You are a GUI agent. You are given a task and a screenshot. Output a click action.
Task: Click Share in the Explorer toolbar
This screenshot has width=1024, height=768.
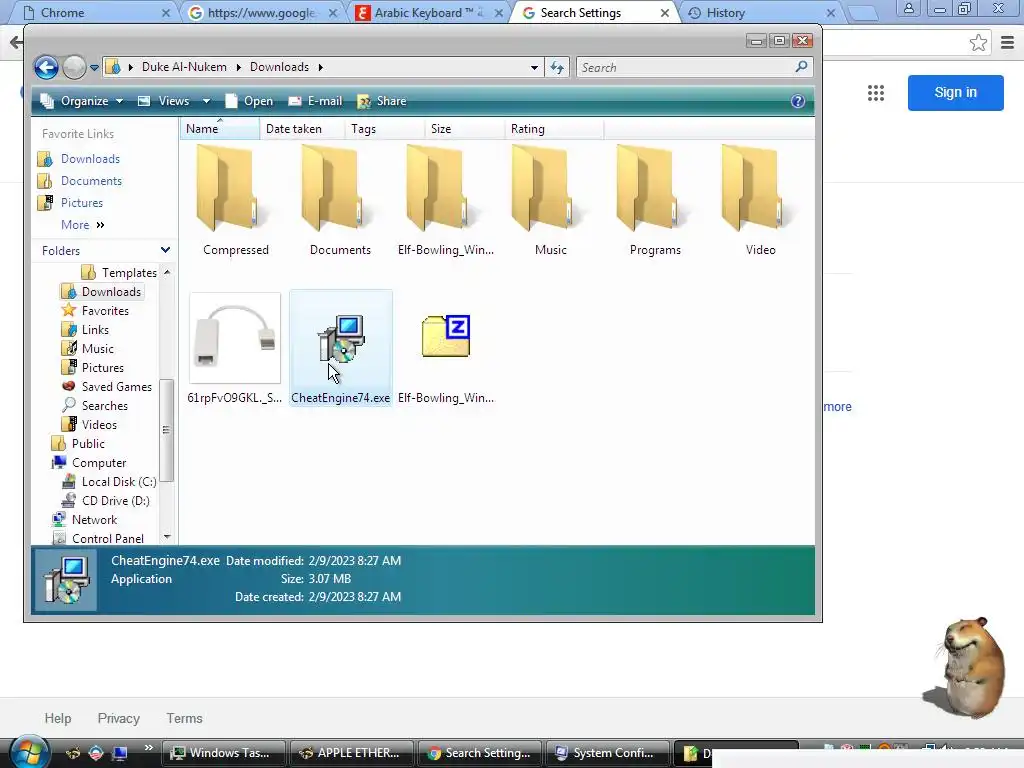[x=382, y=101]
